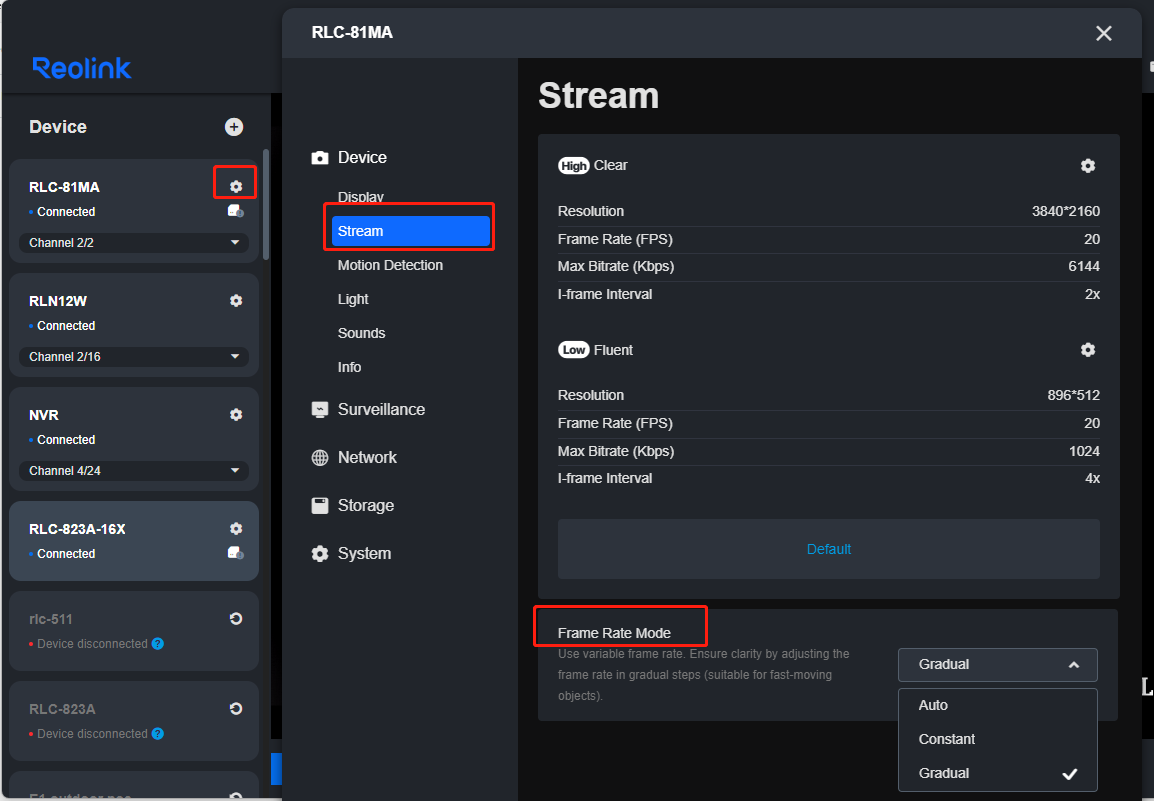Open settings gear for NVR device

pyautogui.click(x=236, y=414)
